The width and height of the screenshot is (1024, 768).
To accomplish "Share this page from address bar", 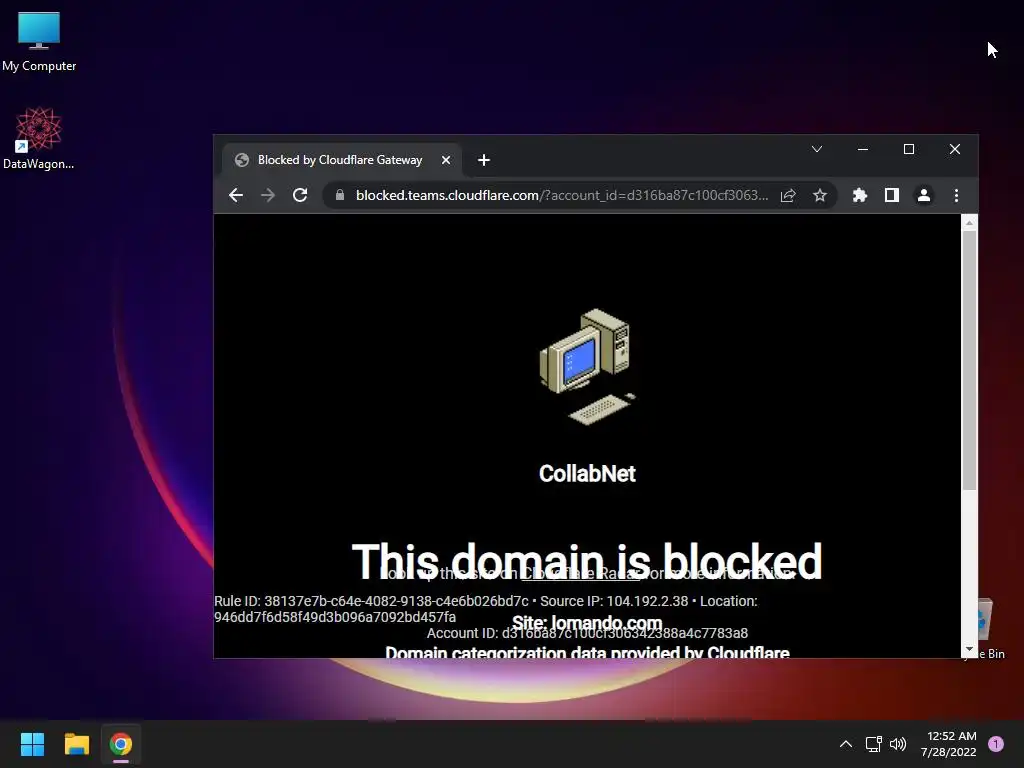I will coord(788,195).
